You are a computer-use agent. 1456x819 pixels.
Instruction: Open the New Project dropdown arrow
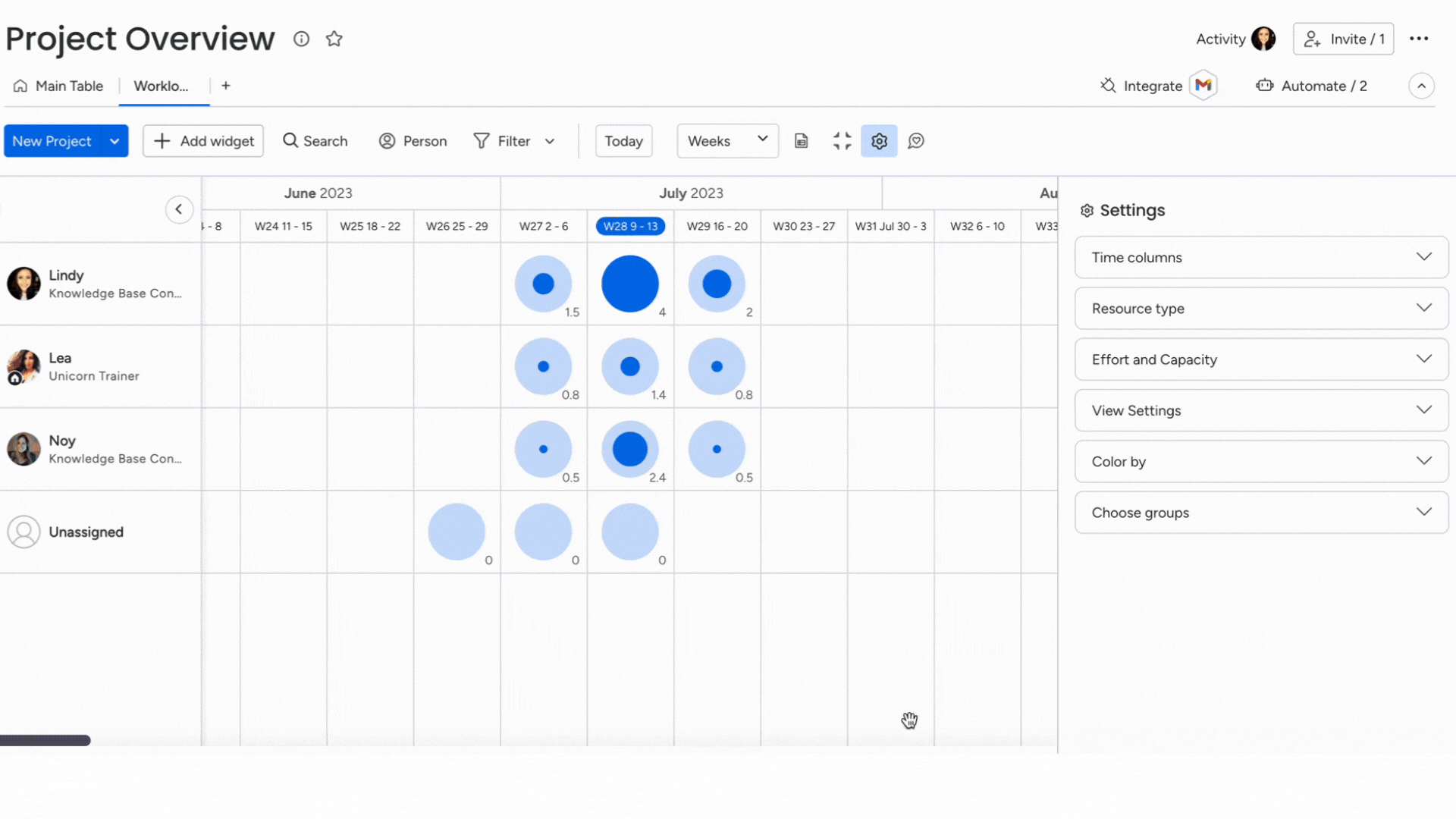115,141
